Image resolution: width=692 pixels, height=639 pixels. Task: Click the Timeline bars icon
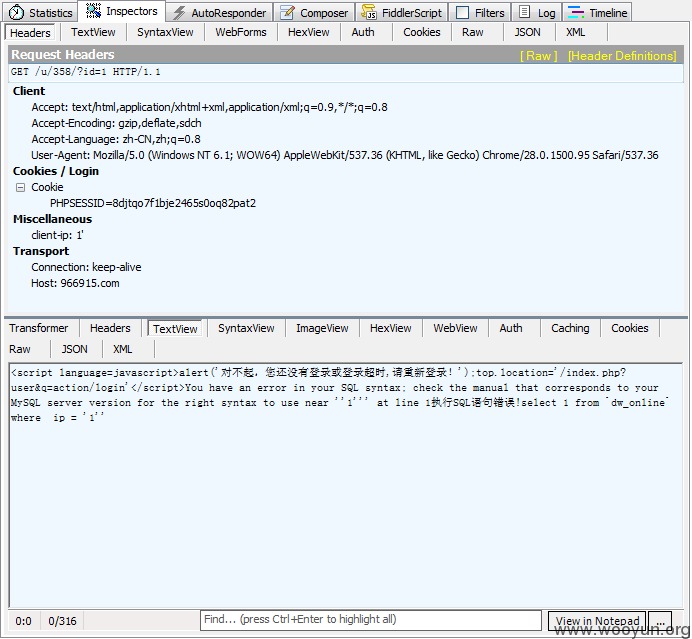[x=575, y=12]
